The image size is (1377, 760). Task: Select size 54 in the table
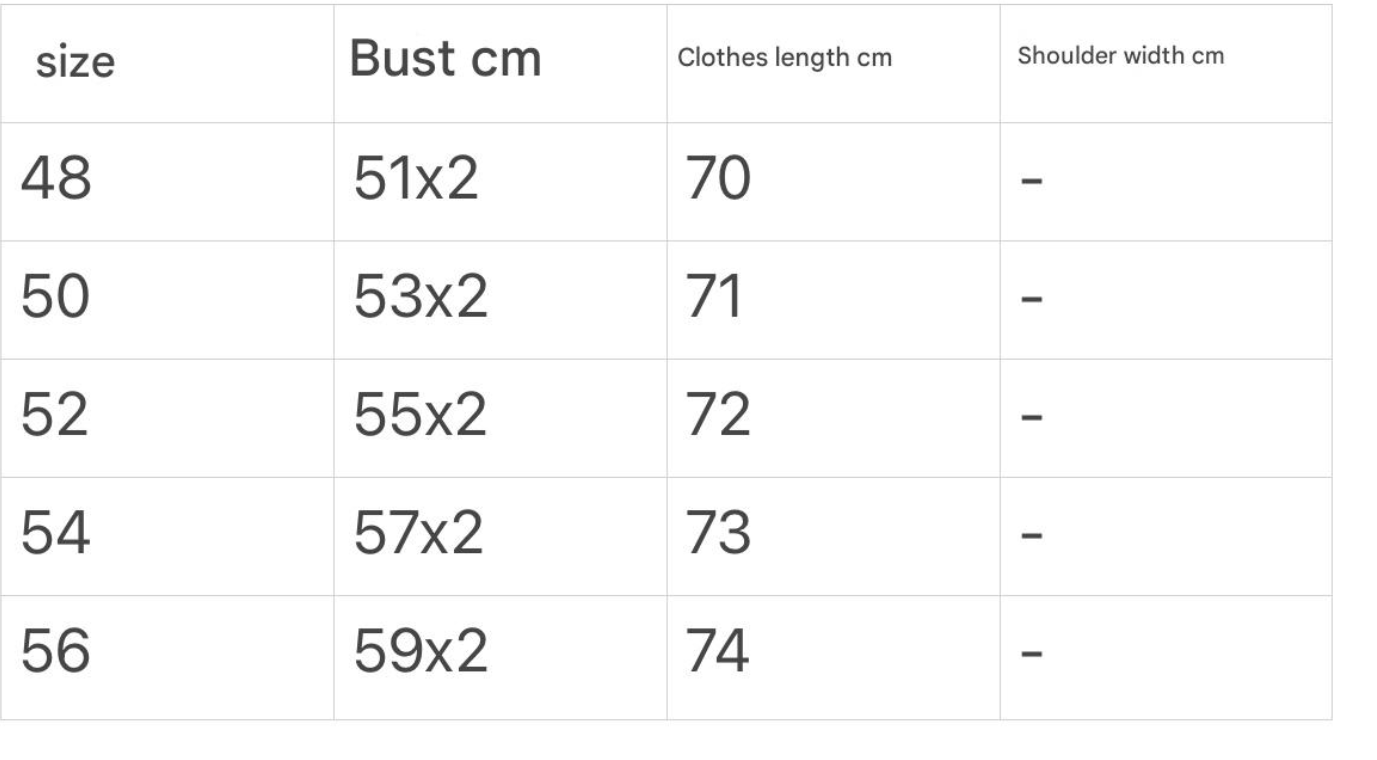(x=56, y=534)
